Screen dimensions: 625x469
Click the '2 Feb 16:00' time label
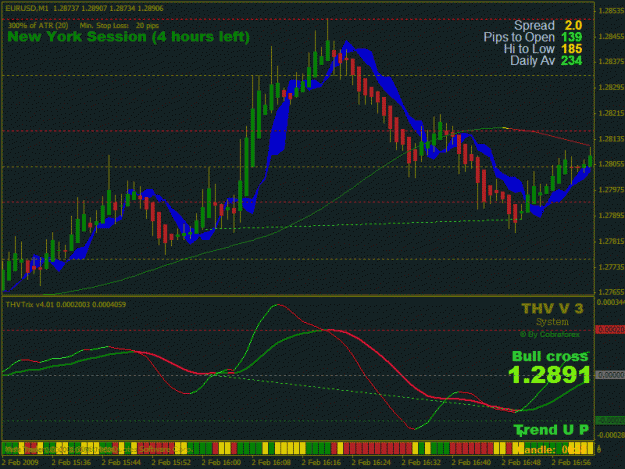tap(221, 462)
